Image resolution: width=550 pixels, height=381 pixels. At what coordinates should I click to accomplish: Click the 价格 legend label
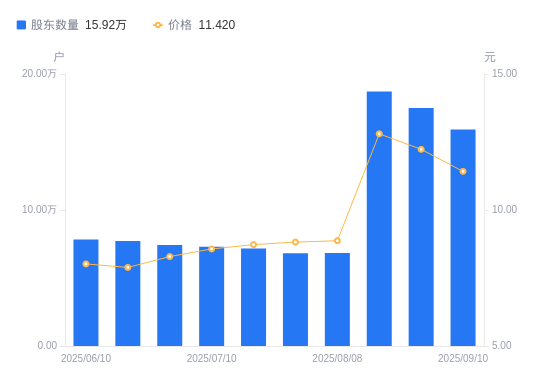point(180,25)
